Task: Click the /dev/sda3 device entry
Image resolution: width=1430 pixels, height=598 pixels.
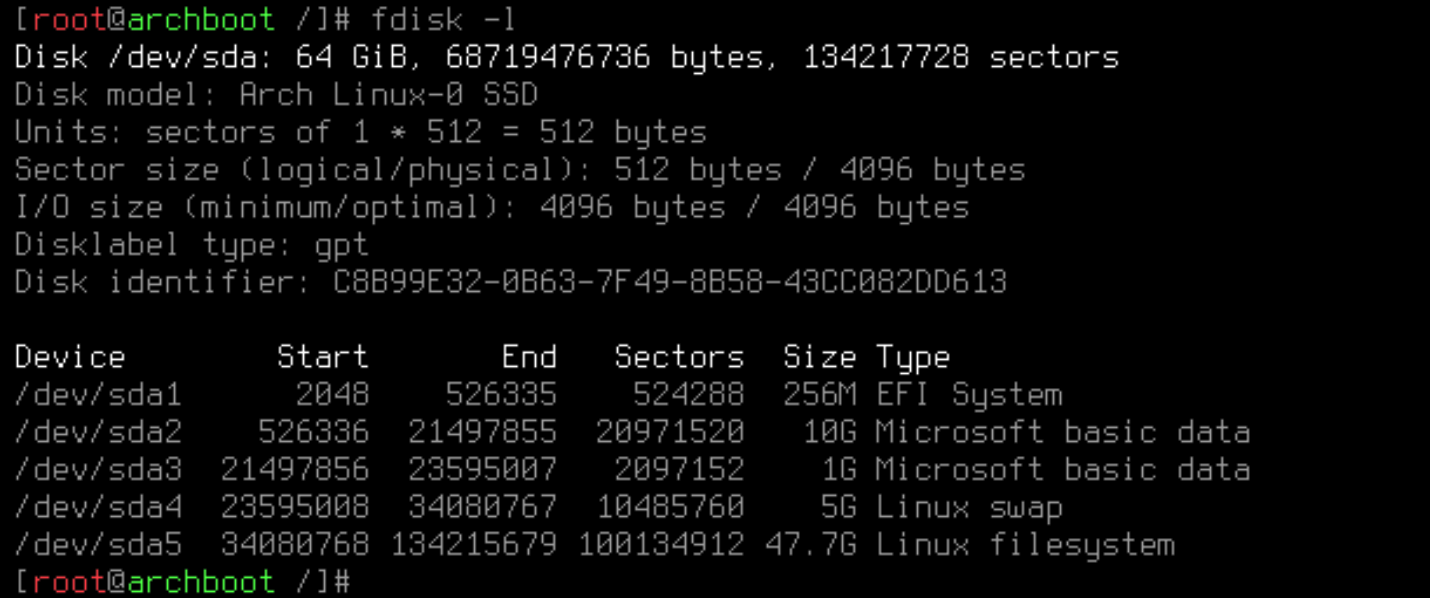Action: pos(98,470)
